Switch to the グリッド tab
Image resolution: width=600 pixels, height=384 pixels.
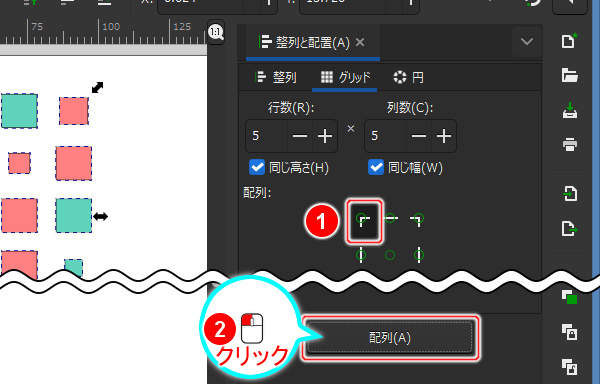pos(345,77)
